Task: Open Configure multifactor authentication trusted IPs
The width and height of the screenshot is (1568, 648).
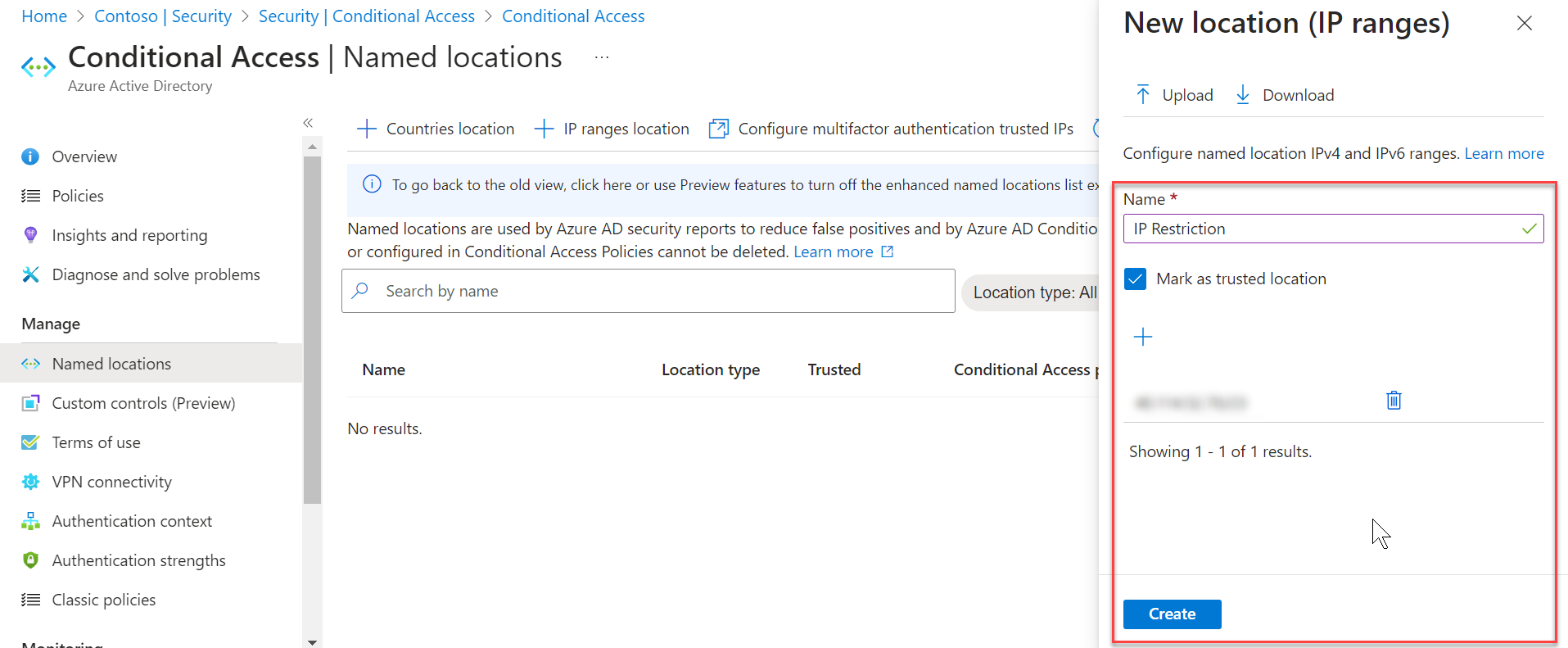Action: 891,129
